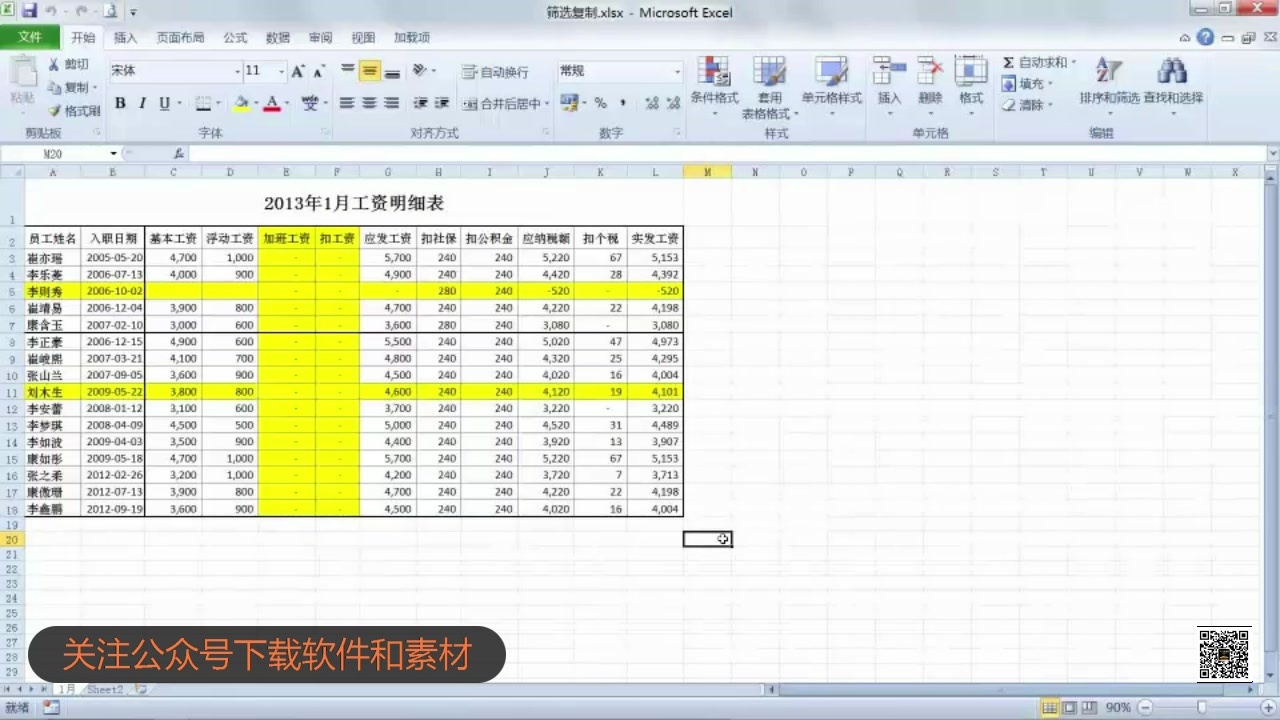Apply red font color A

(272, 103)
